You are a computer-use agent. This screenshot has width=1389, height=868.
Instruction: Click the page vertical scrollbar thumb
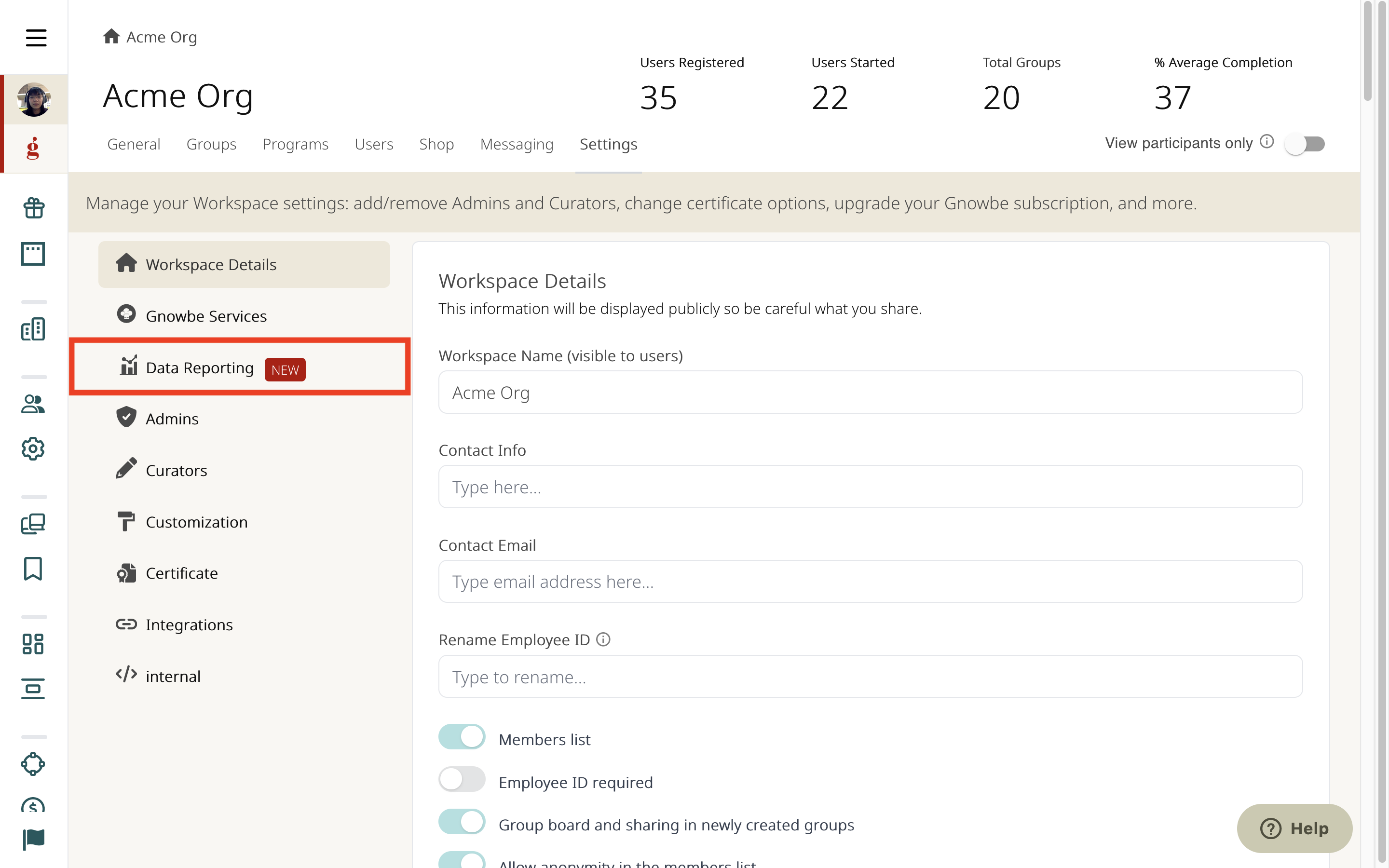tap(1368, 51)
